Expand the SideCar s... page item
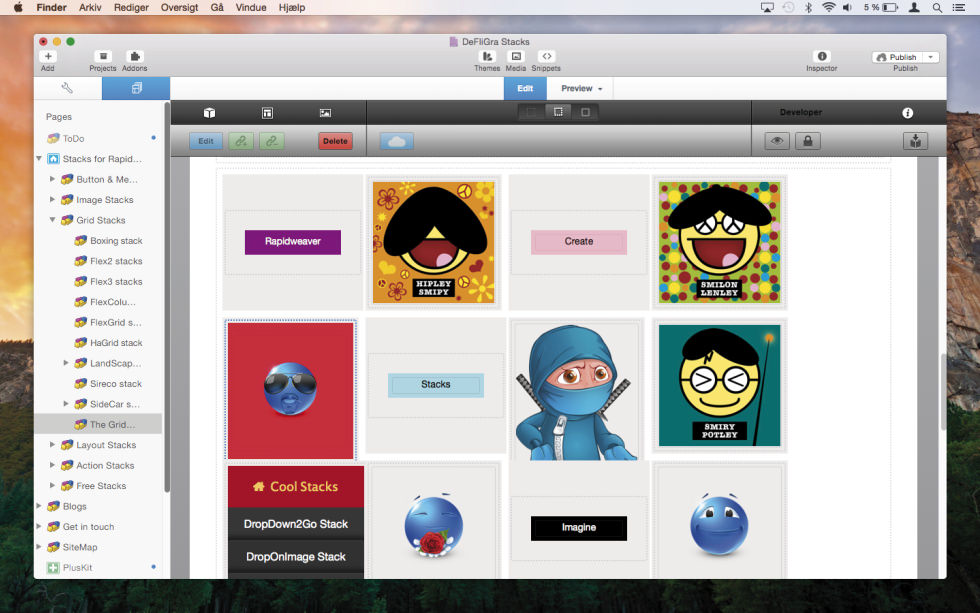The width and height of the screenshot is (980, 613). [66, 404]
